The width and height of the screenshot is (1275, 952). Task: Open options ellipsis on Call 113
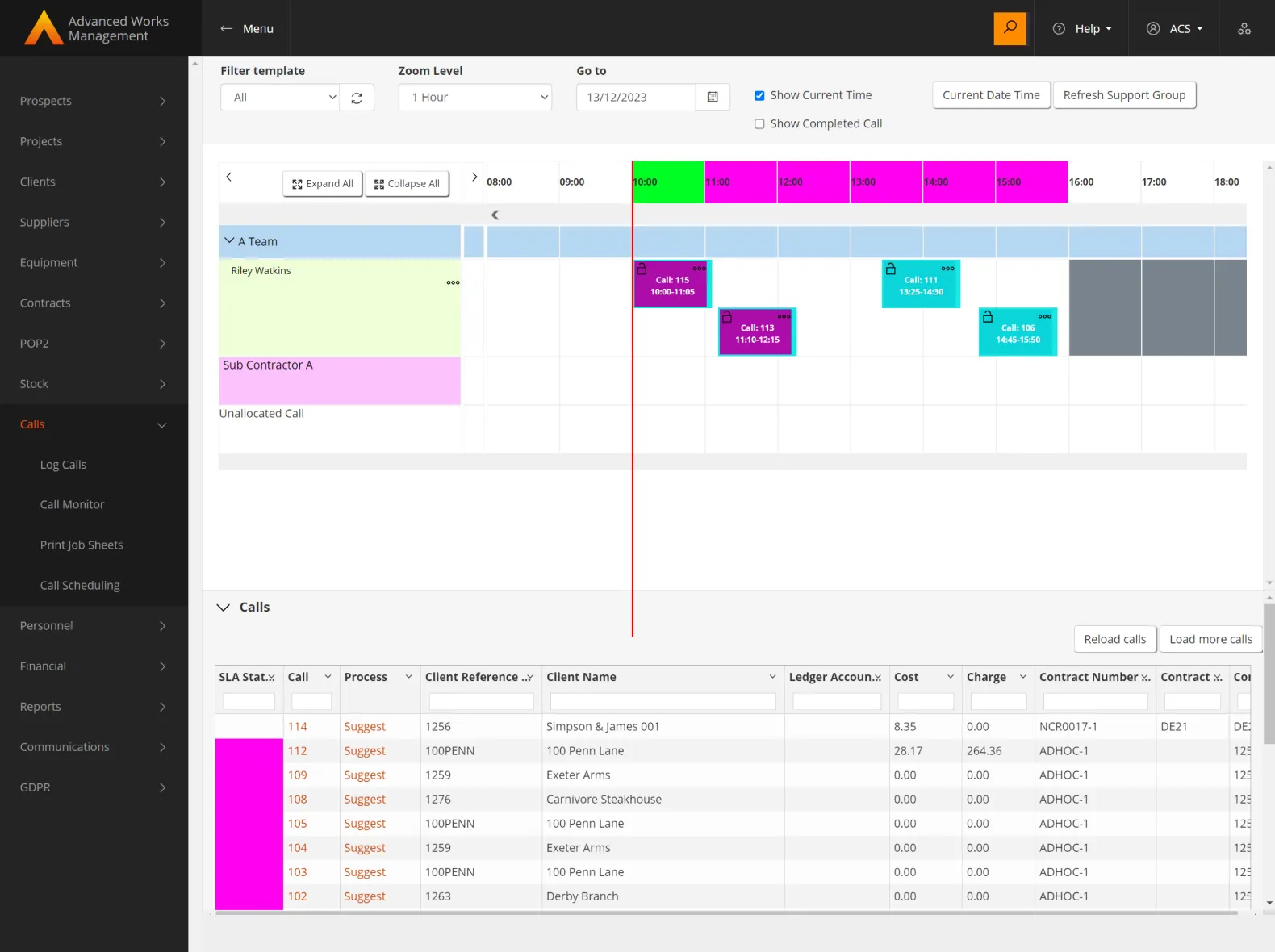(784, 316)
